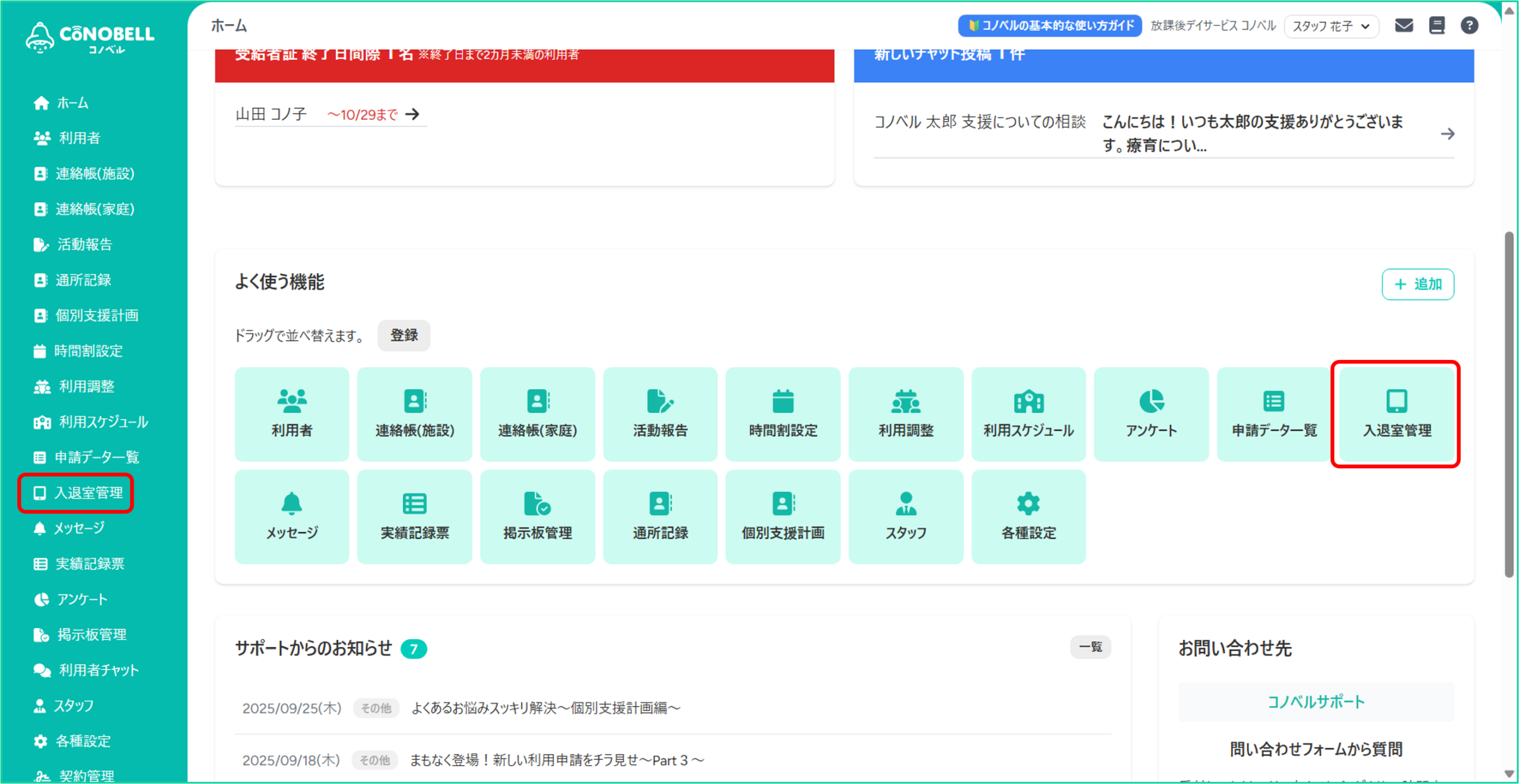Click the 一覧 button for support notices
This screenshot has height=784, width=1519.
(1090, 646)
